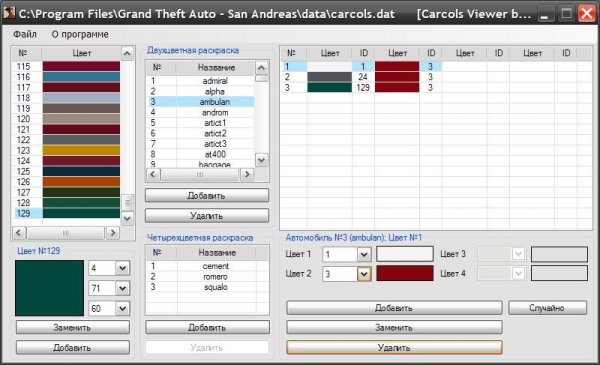600x365 pixels.
Task: Click the large Цвет №129 preview swatch
Action: click(x=49, y=288)
